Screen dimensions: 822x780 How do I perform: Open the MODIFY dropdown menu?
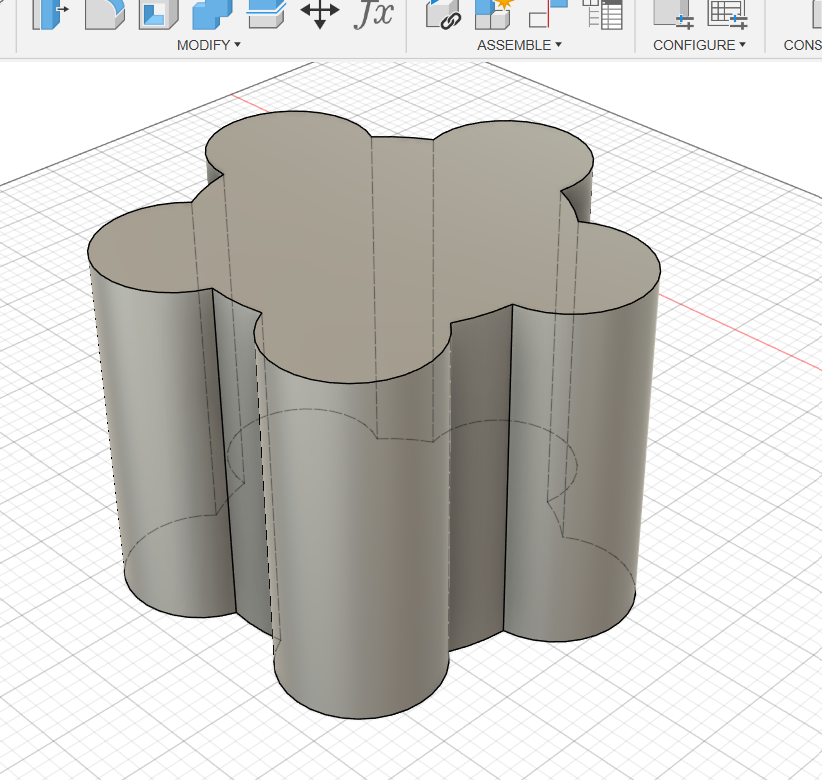click(209, 45)
